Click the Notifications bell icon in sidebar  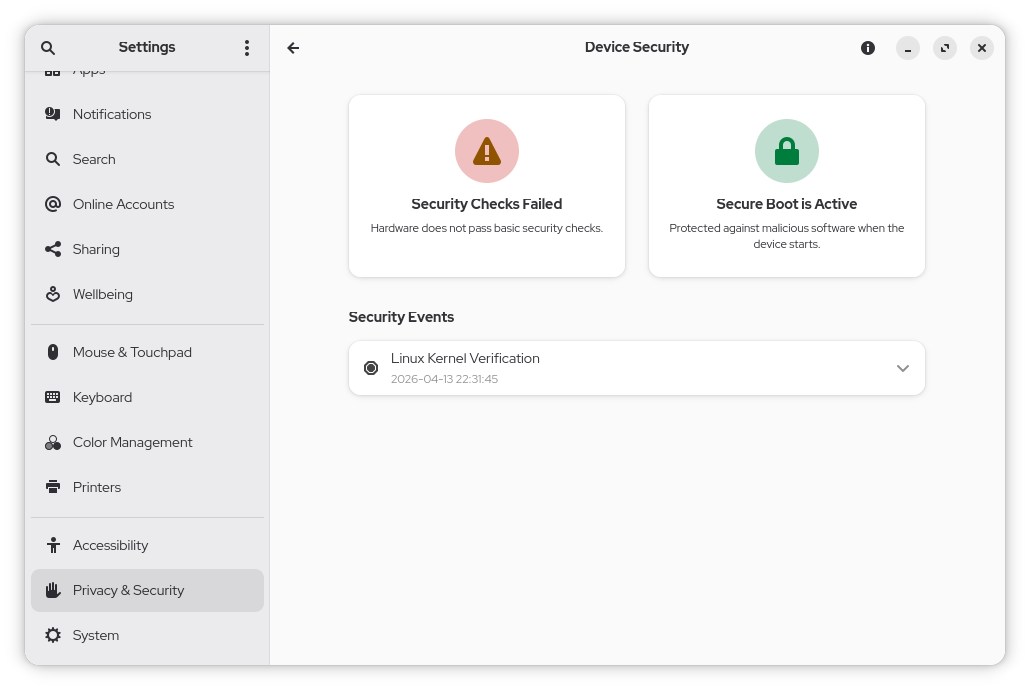53,114
